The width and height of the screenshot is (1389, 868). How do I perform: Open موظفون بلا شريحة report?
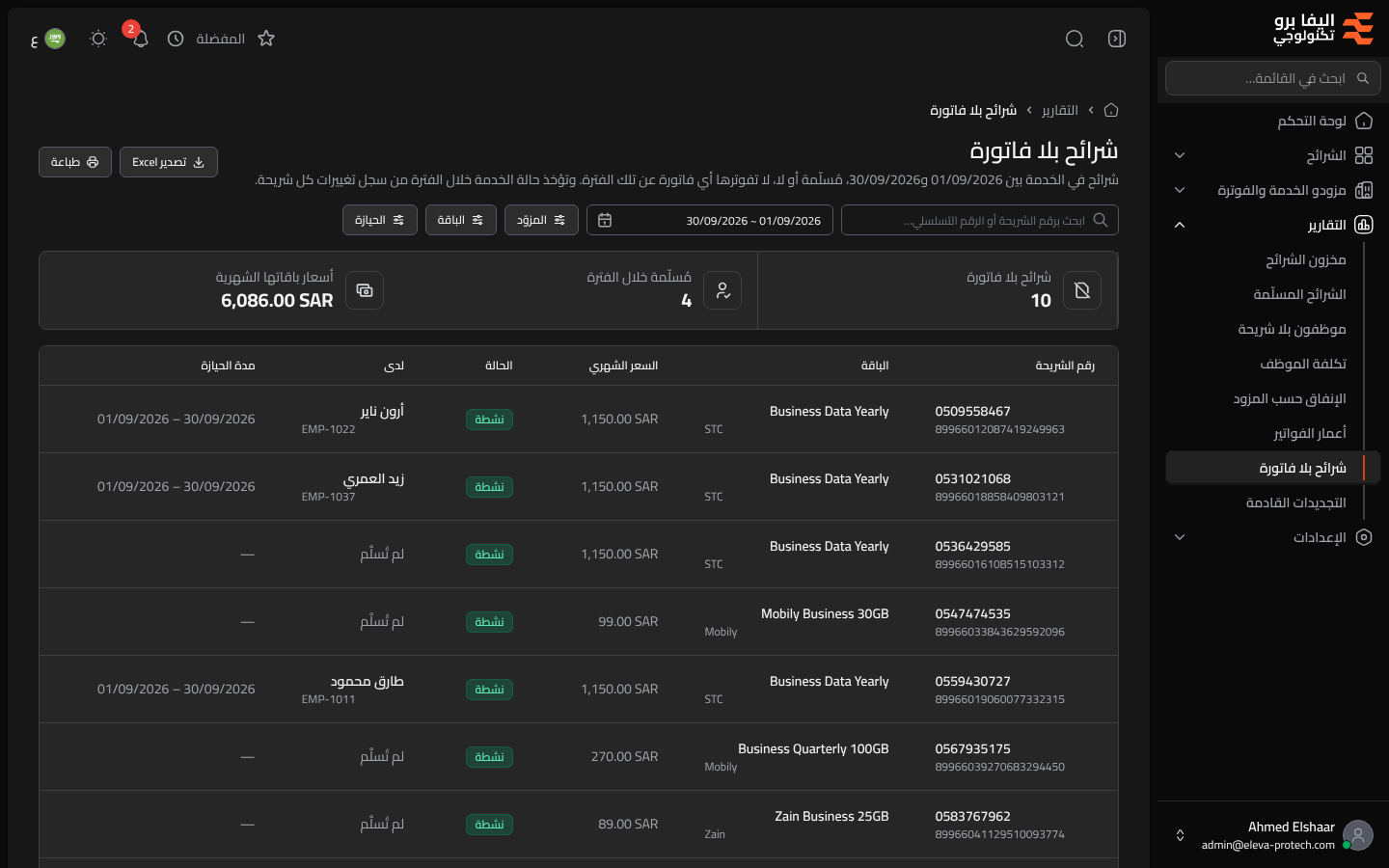pos(1292,329)
